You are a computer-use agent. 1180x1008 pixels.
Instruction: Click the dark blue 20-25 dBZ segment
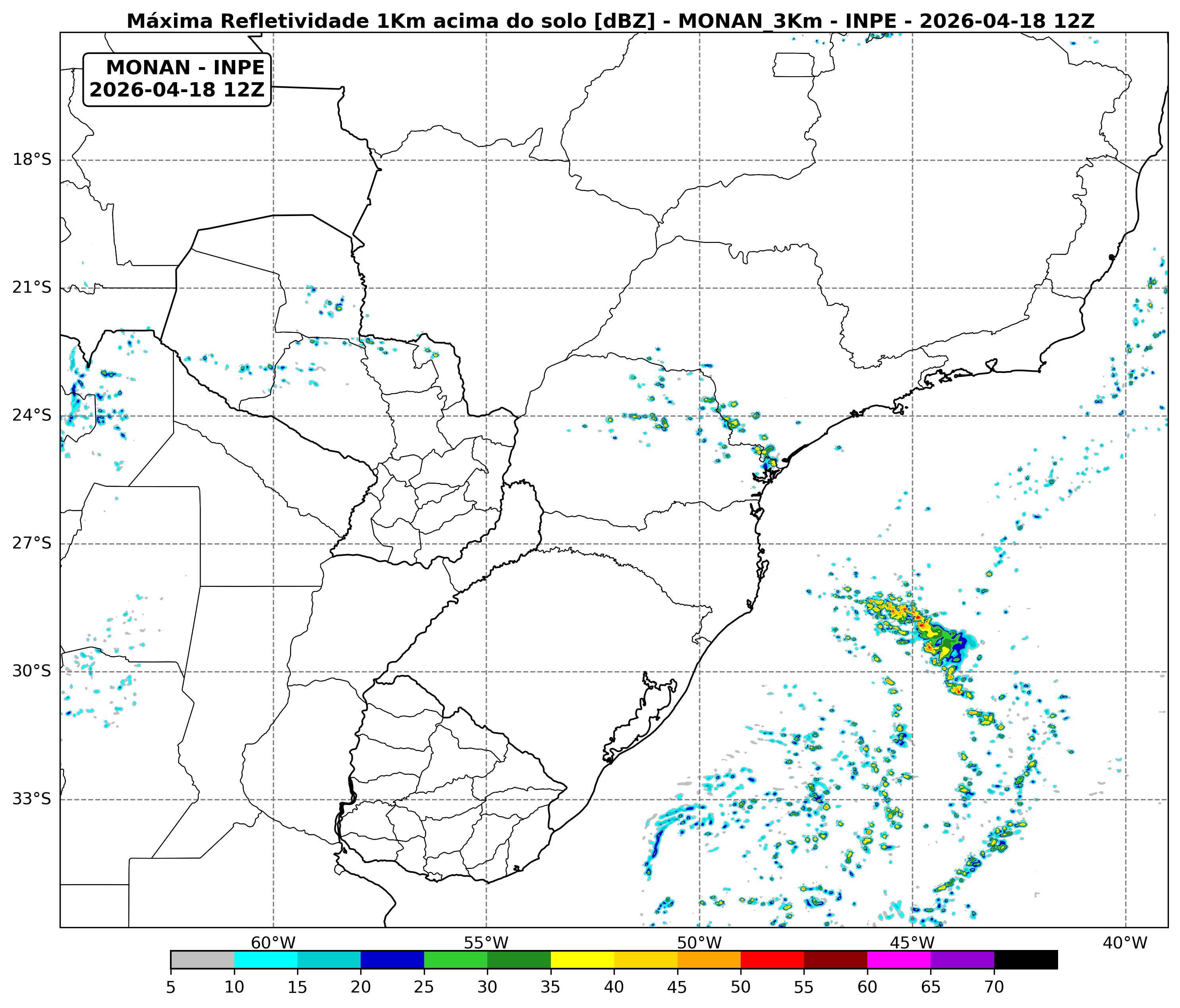[392, 960]
